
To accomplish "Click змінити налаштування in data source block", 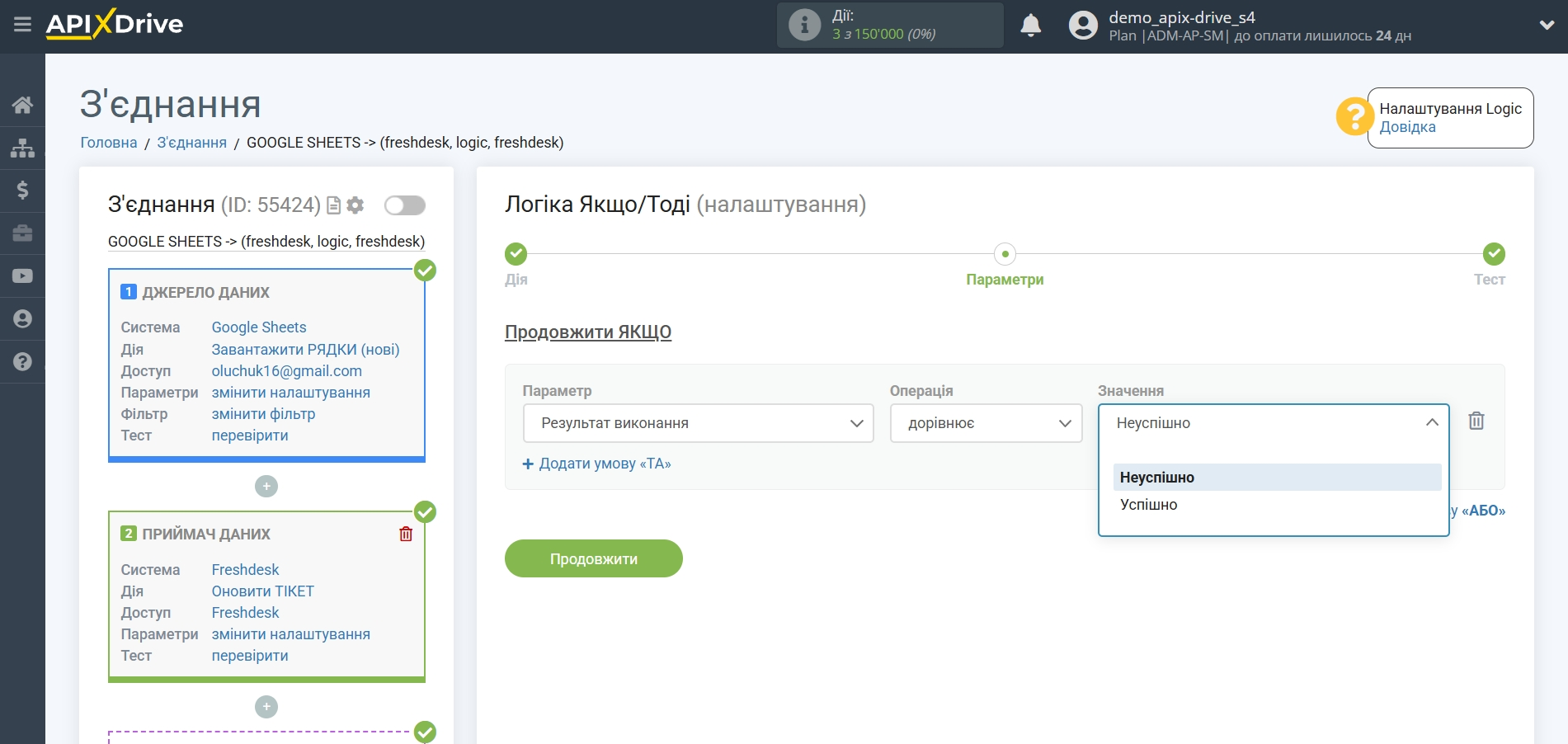I will point(291,393).
